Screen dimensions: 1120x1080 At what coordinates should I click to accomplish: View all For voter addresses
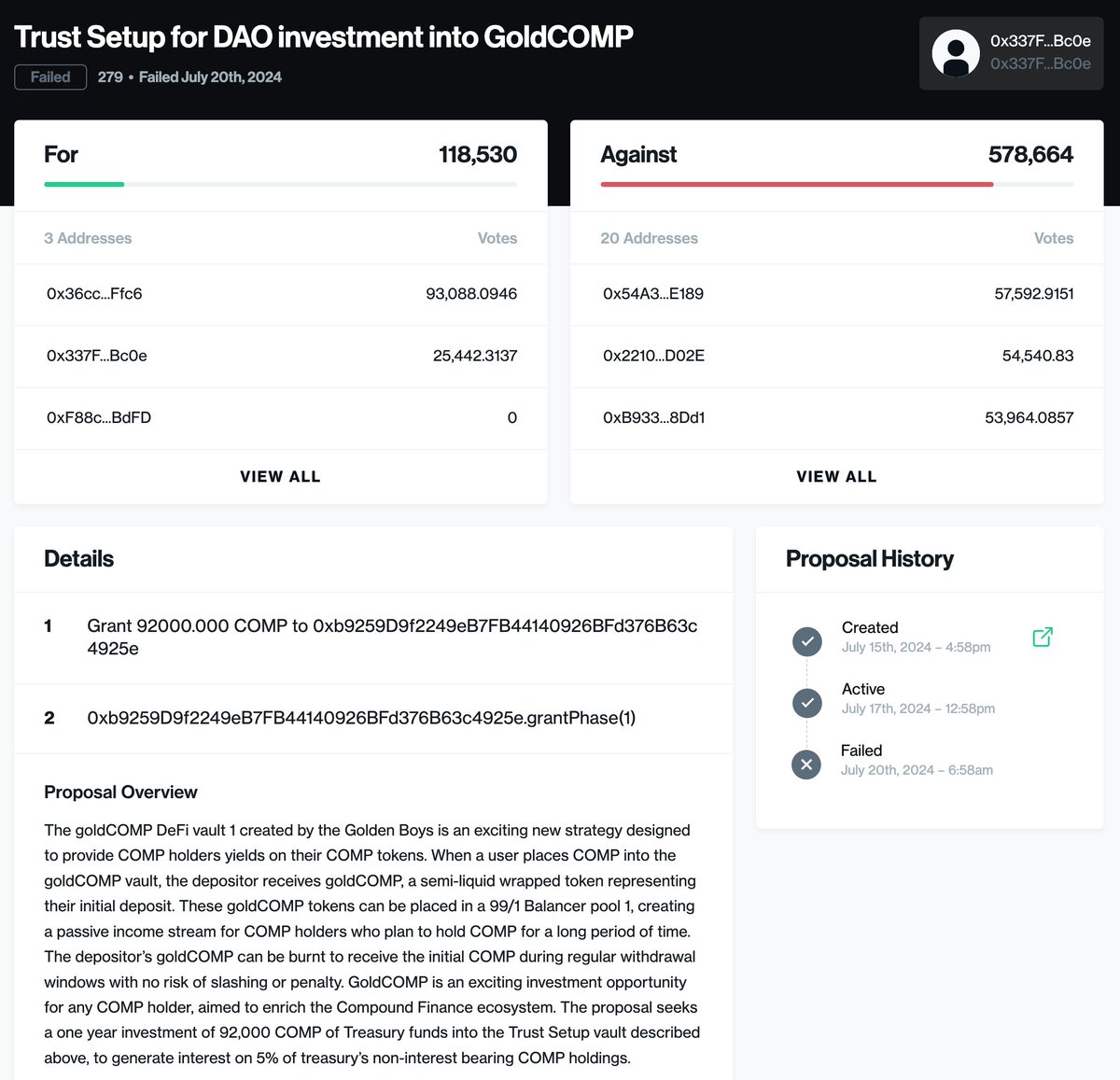click(x=280, y=477)
